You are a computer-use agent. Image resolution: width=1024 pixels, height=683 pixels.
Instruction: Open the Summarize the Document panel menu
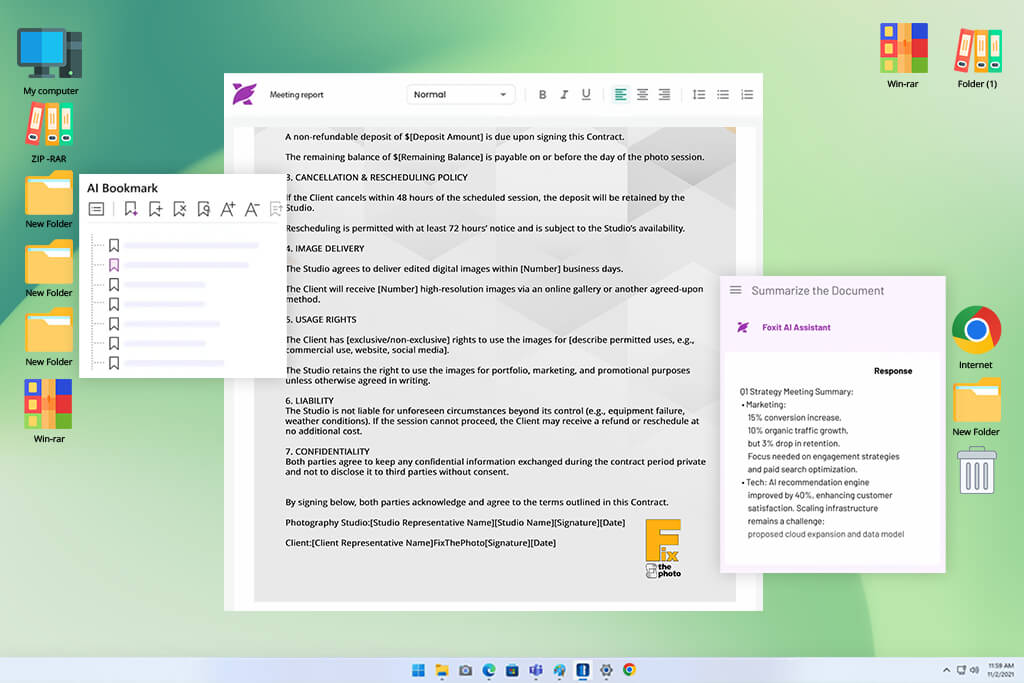coord(735,290)
